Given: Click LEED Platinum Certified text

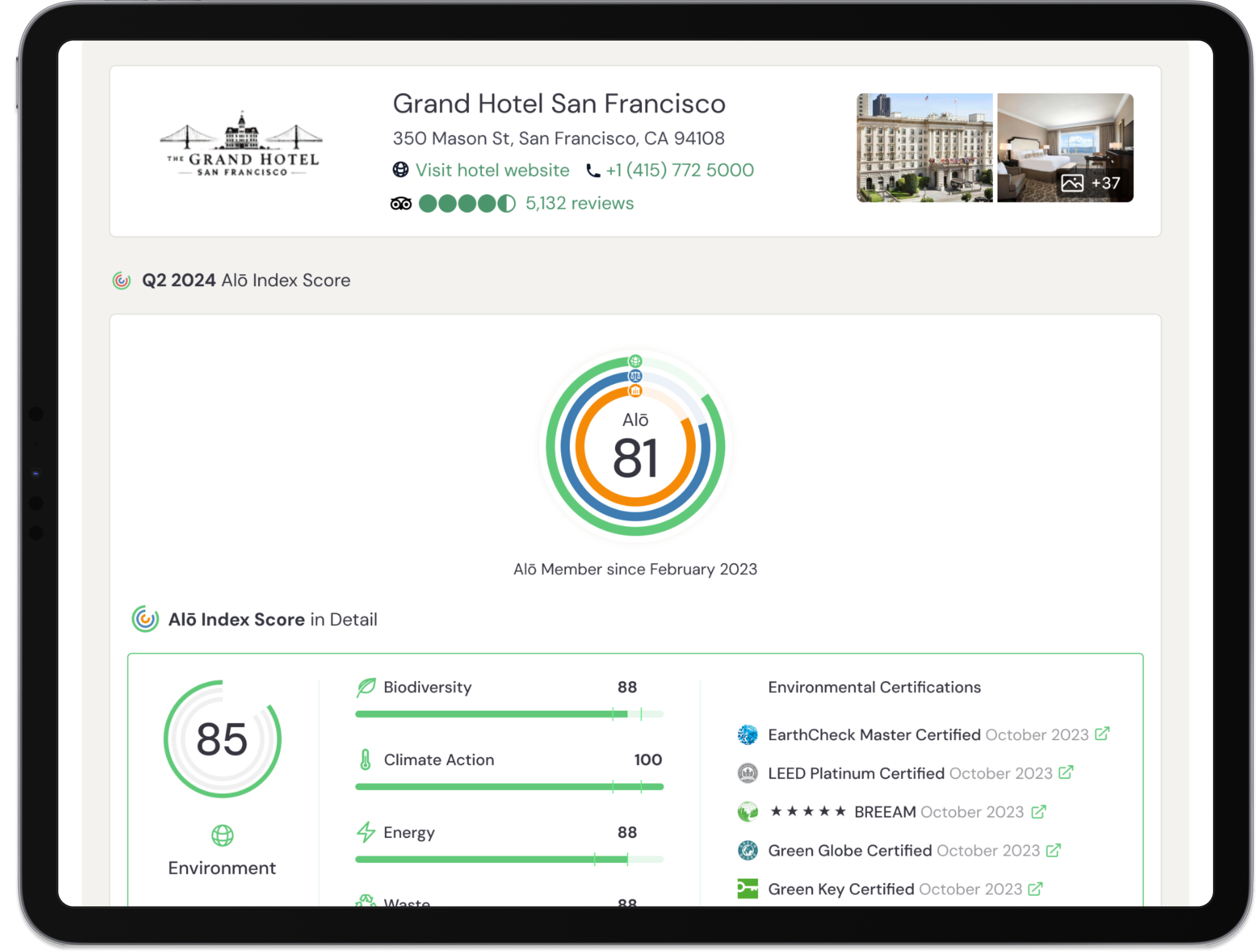Looking at the screenshot, I should [856, 774].
